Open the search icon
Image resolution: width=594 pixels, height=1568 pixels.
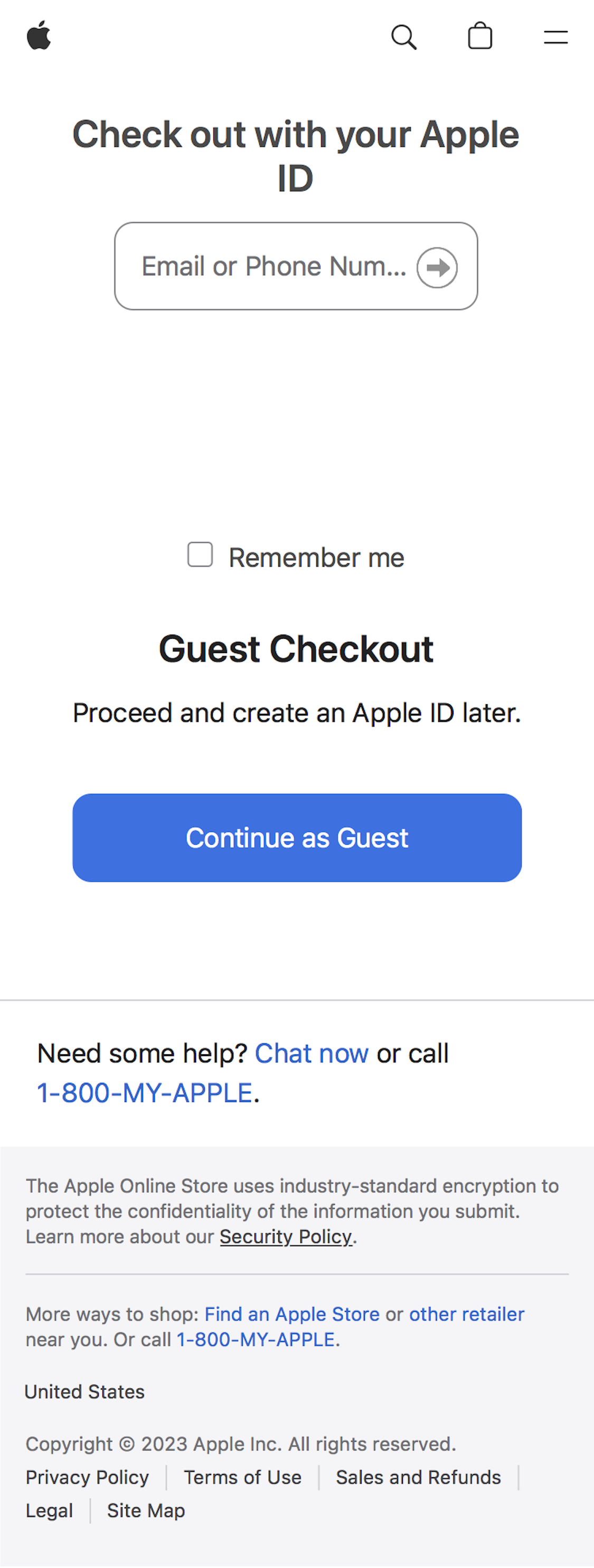[x=404, y=37]
